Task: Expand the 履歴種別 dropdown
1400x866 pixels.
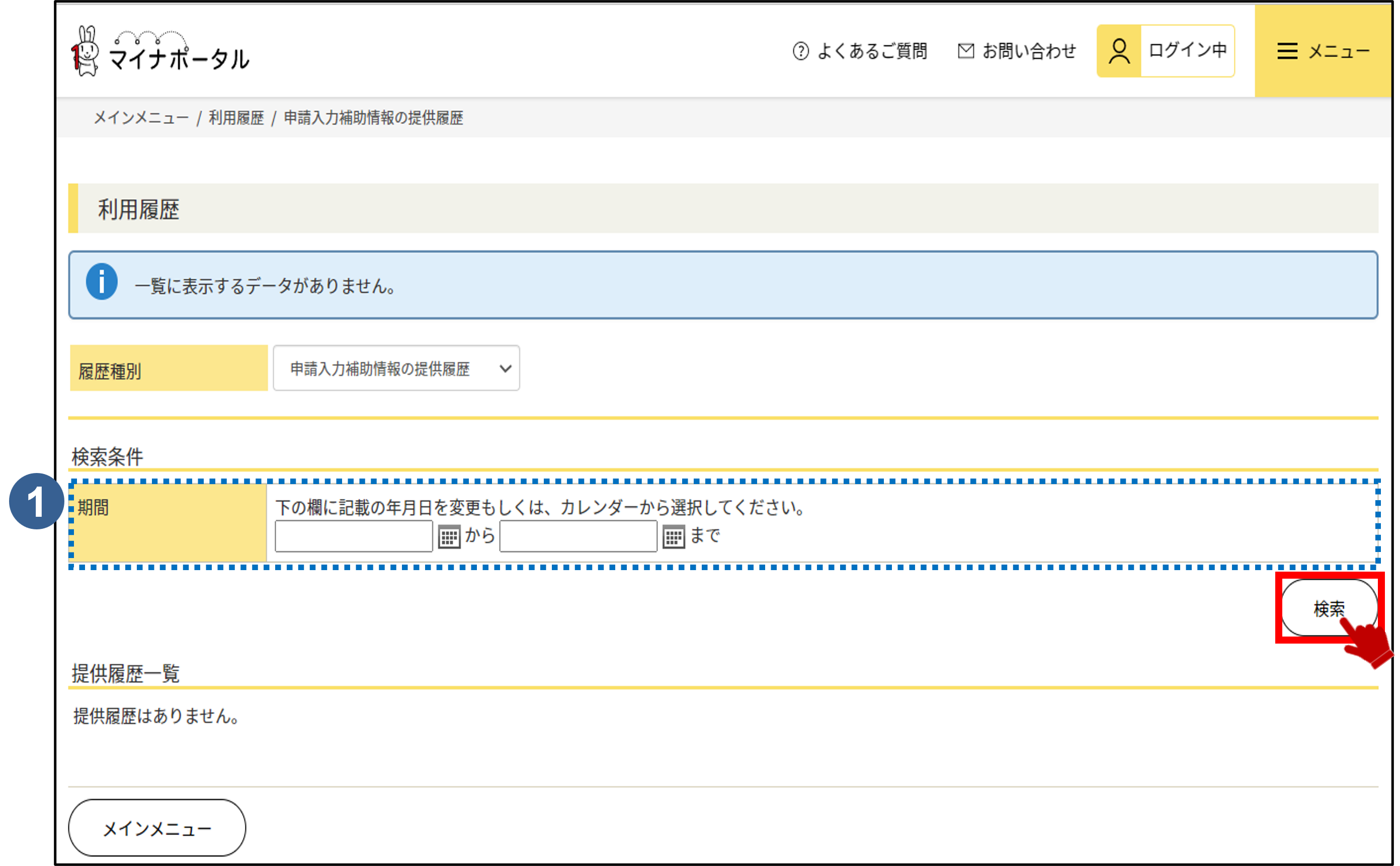Action: point(396,368)
